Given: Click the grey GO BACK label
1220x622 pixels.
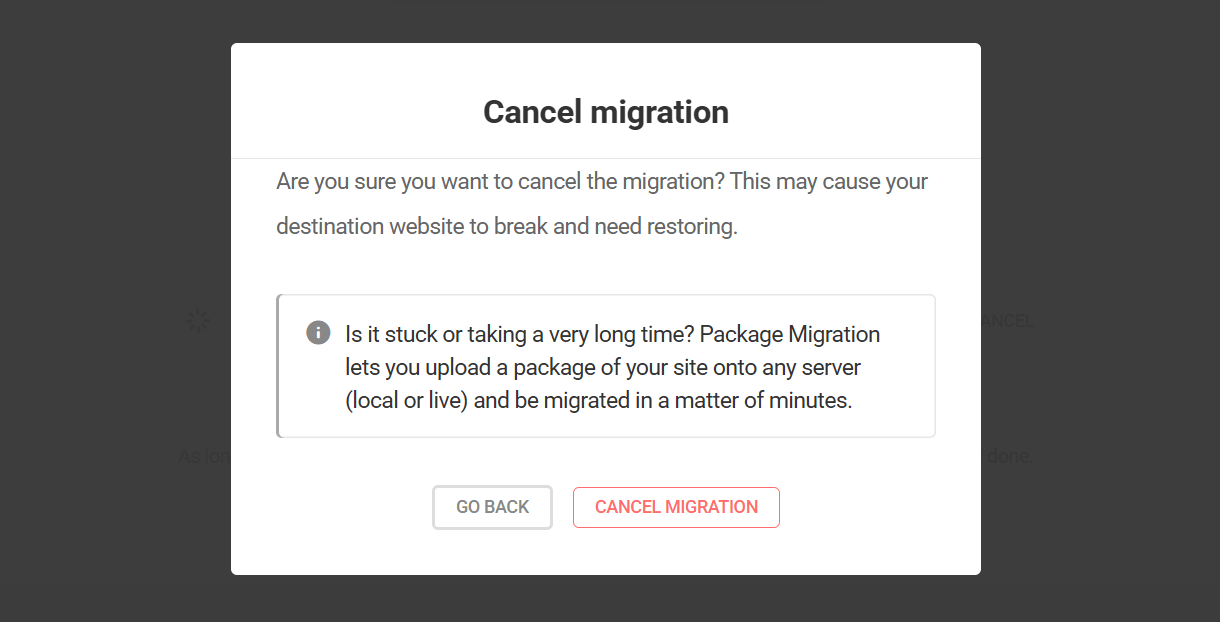Looking at the screenshot, I should [492, 507].
